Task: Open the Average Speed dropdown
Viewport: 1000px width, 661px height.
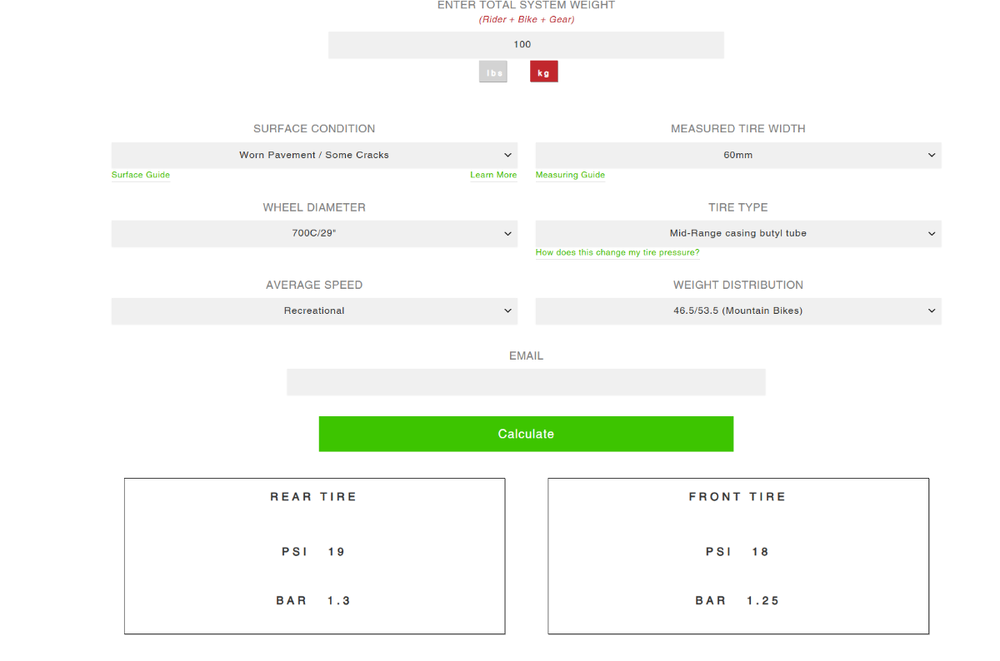Action: tap(314, 311)
